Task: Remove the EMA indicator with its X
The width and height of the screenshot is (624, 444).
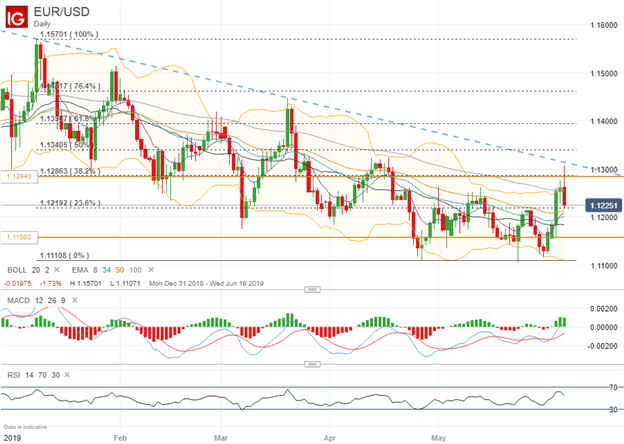Action: point(151,270)
